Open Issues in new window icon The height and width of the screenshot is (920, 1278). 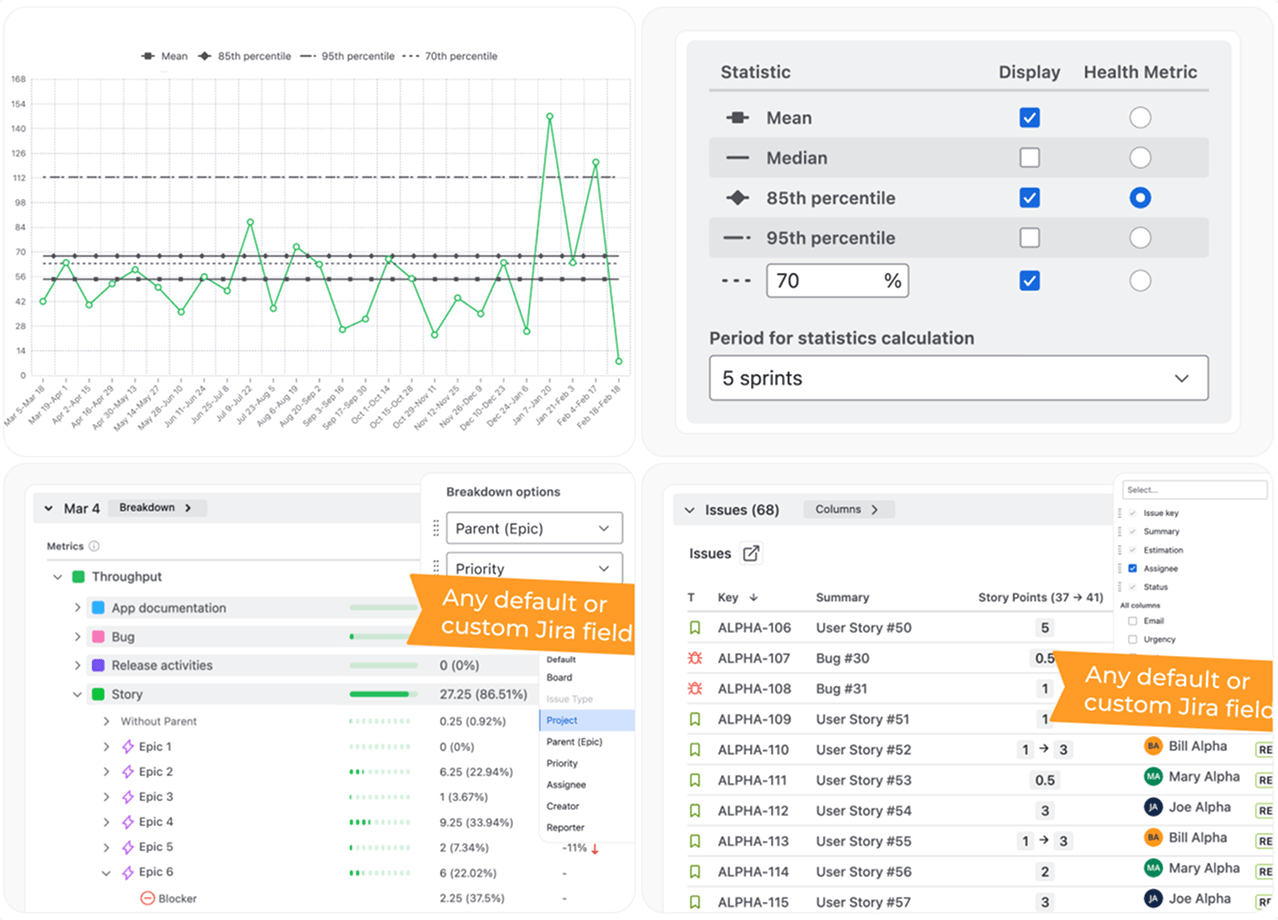pos(750,553)
